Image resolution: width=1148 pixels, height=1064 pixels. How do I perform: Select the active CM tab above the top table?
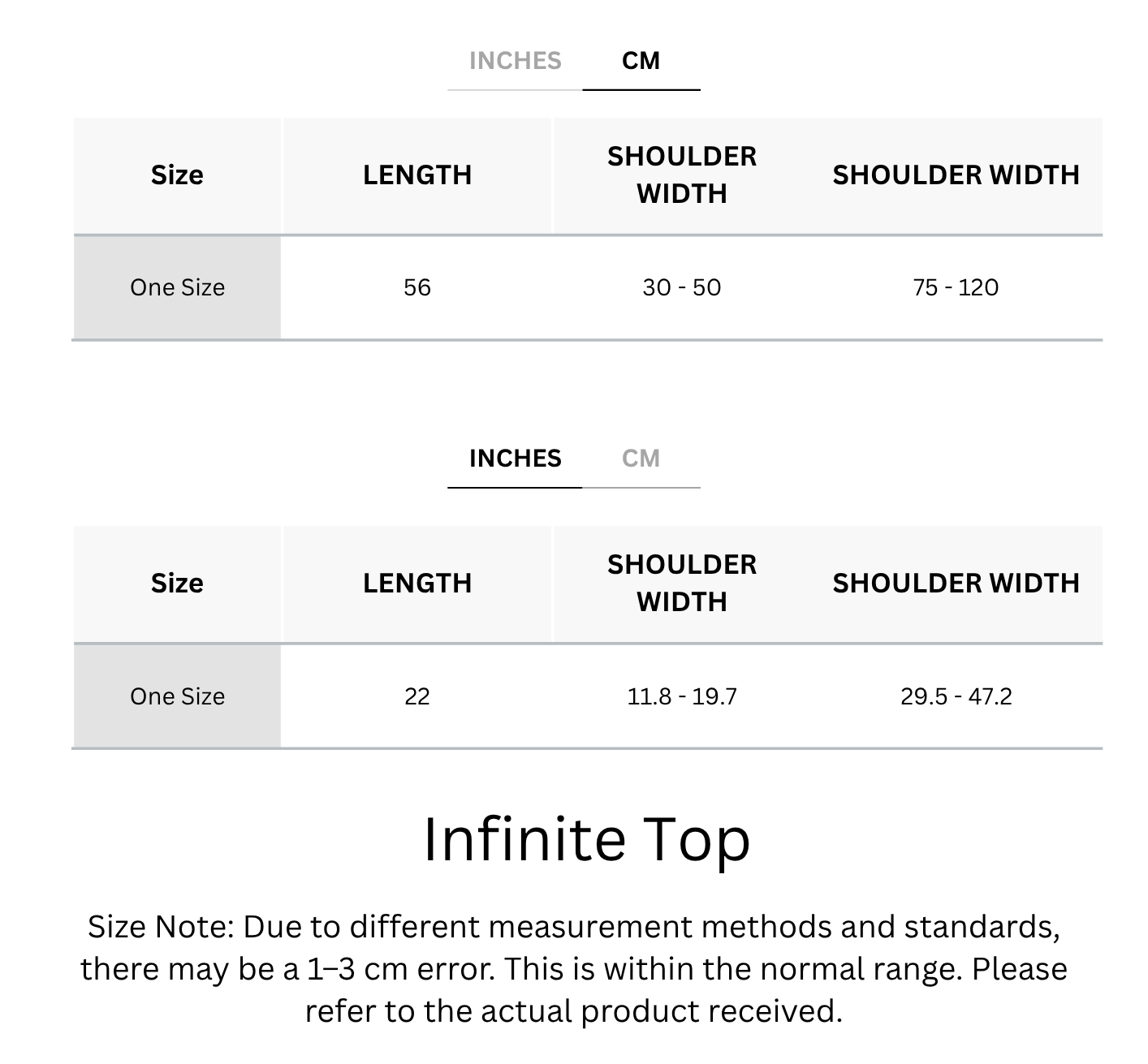coord(641,61)
